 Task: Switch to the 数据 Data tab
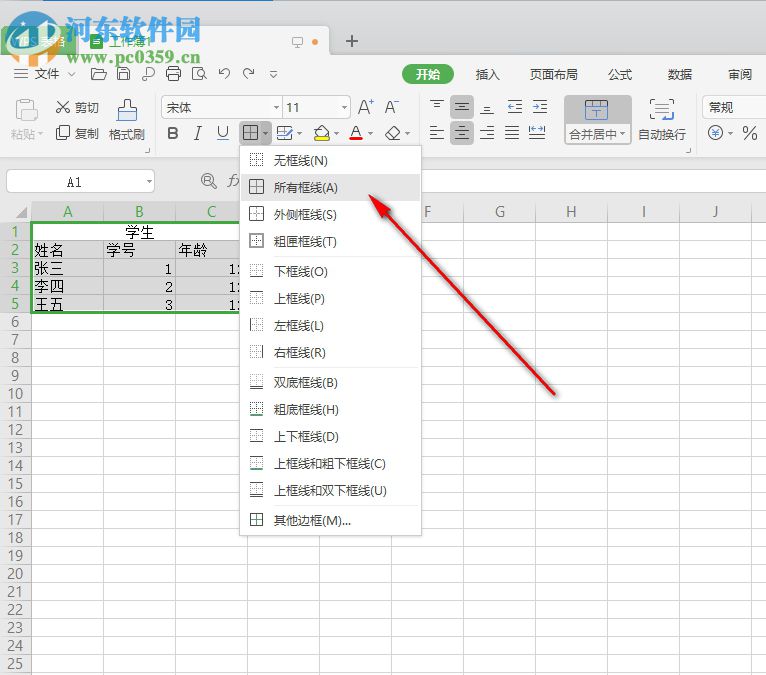click(680, 74)
